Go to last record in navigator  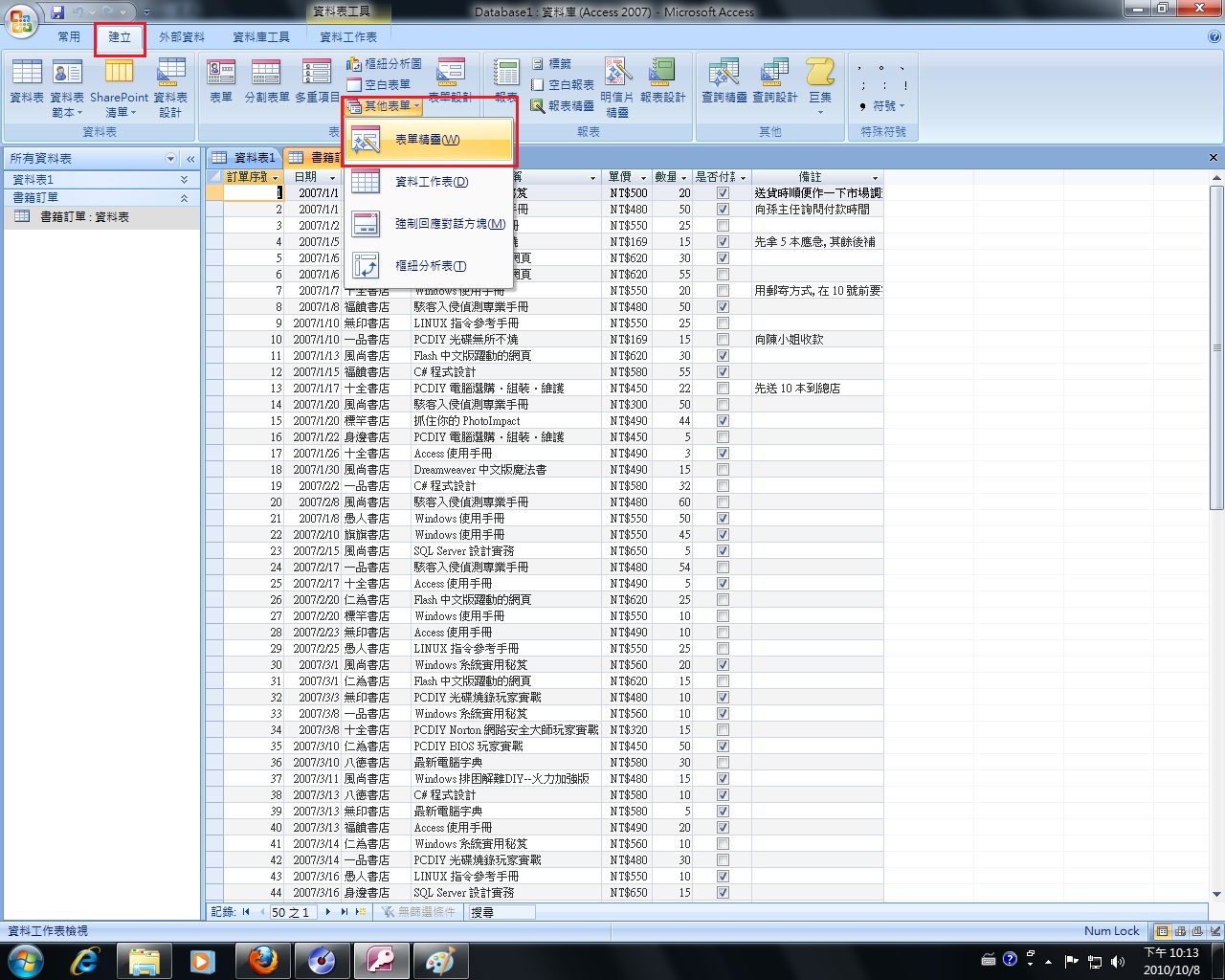[345, 912]
